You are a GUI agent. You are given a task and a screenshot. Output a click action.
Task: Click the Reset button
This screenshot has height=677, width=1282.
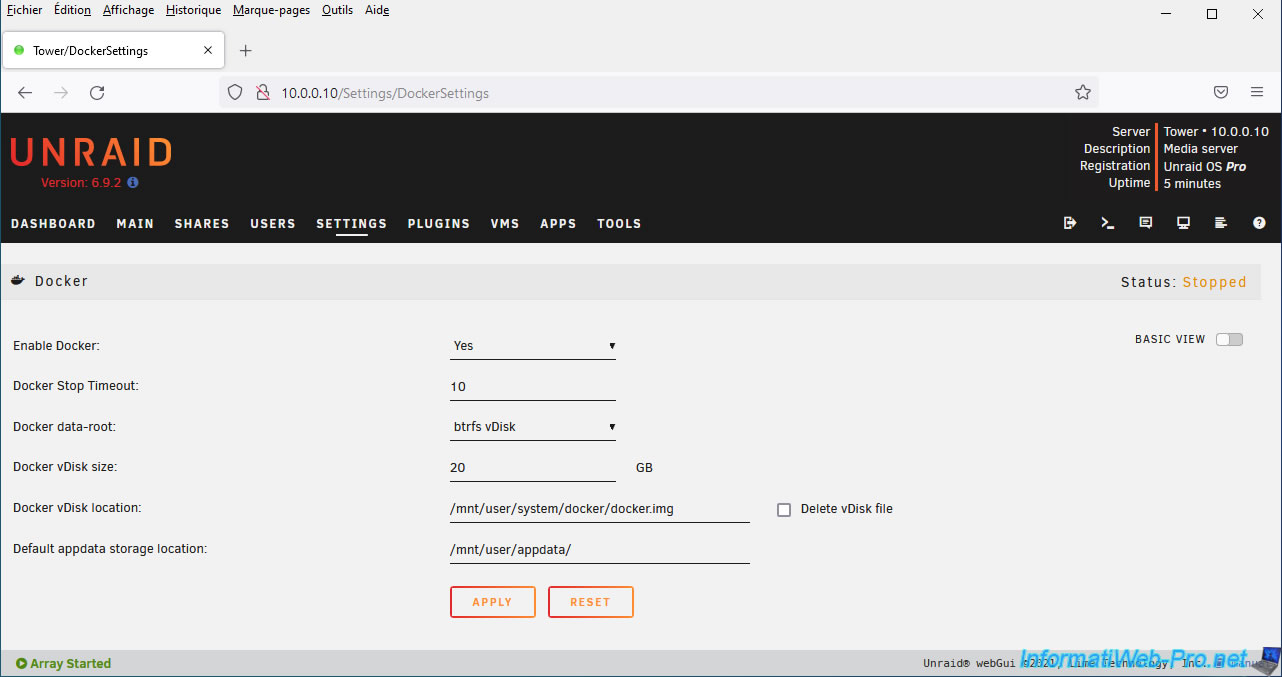tap(590, 602)
